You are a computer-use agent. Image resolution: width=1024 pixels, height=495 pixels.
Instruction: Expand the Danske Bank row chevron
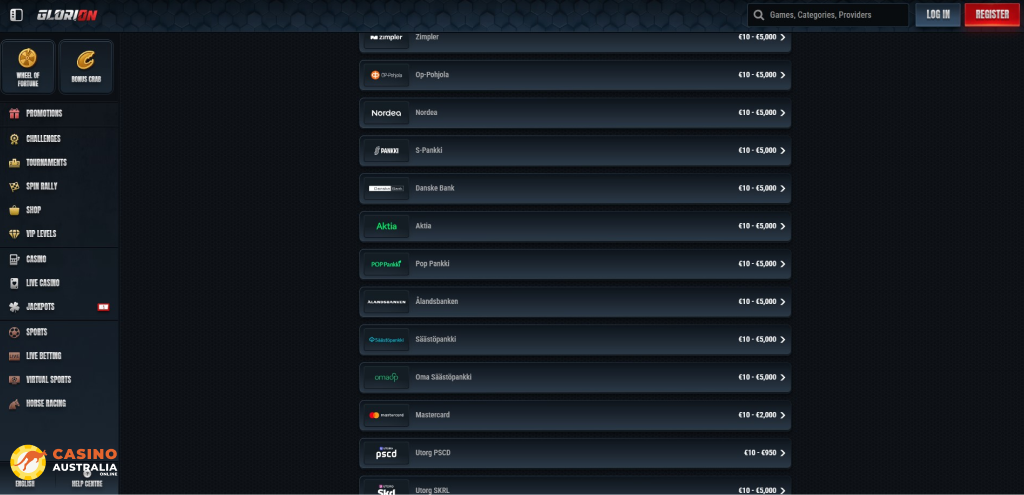click(782, 189)
